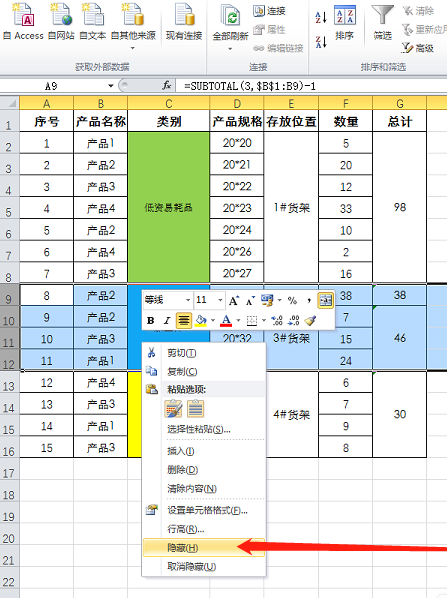Choose Hide from context menu
The height and width of the screenshot is (598, 447).
(204, 548)
